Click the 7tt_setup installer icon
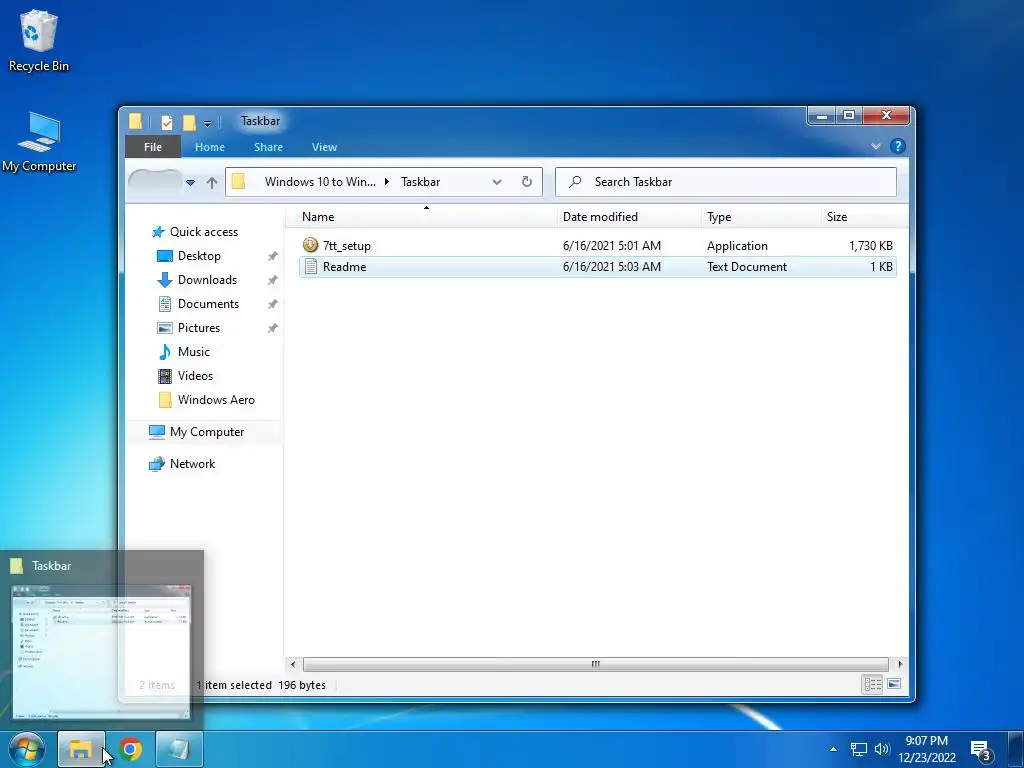Viewport: 1024px width, 768px height. tap(310, 245)
